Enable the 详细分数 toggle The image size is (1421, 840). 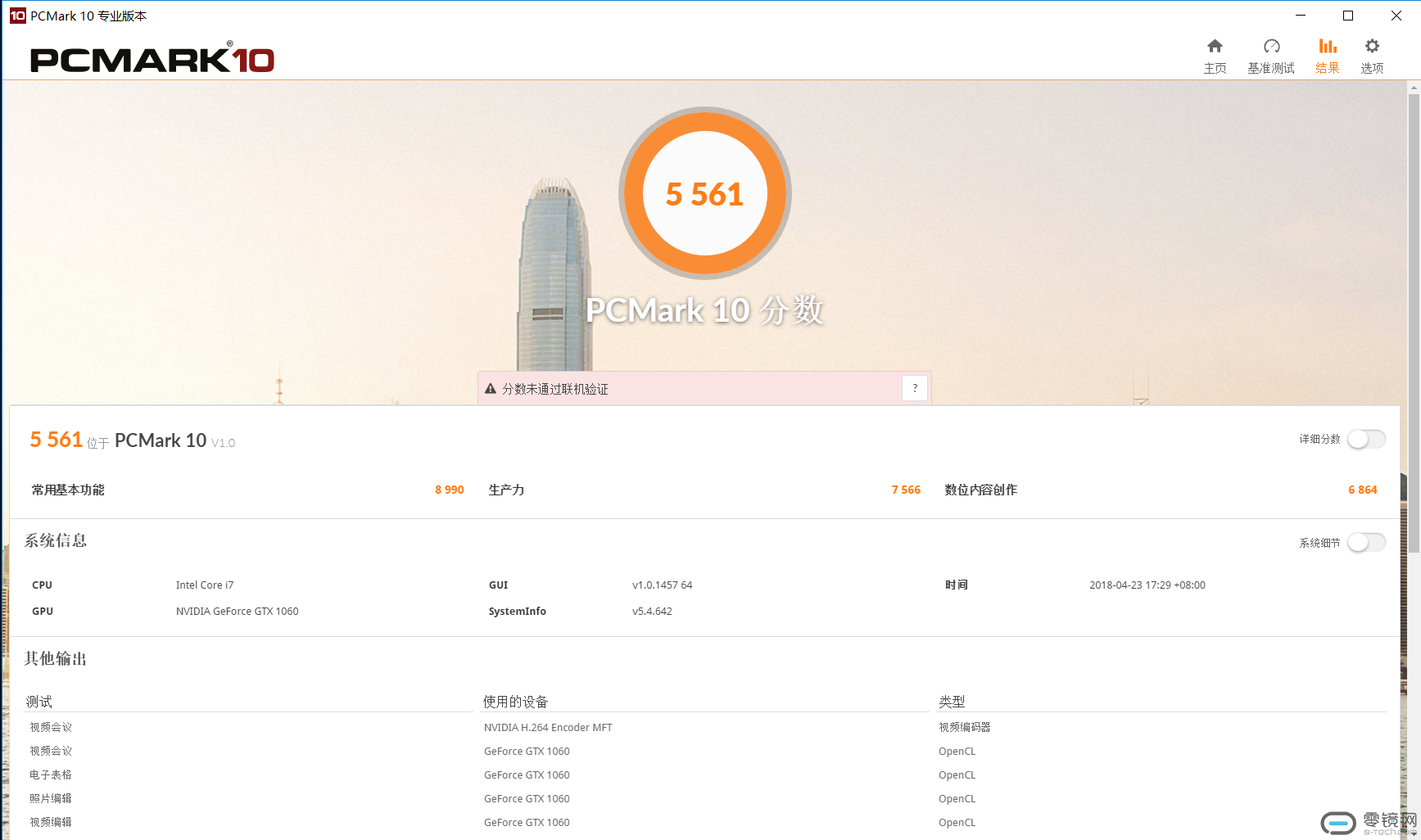1367,439
